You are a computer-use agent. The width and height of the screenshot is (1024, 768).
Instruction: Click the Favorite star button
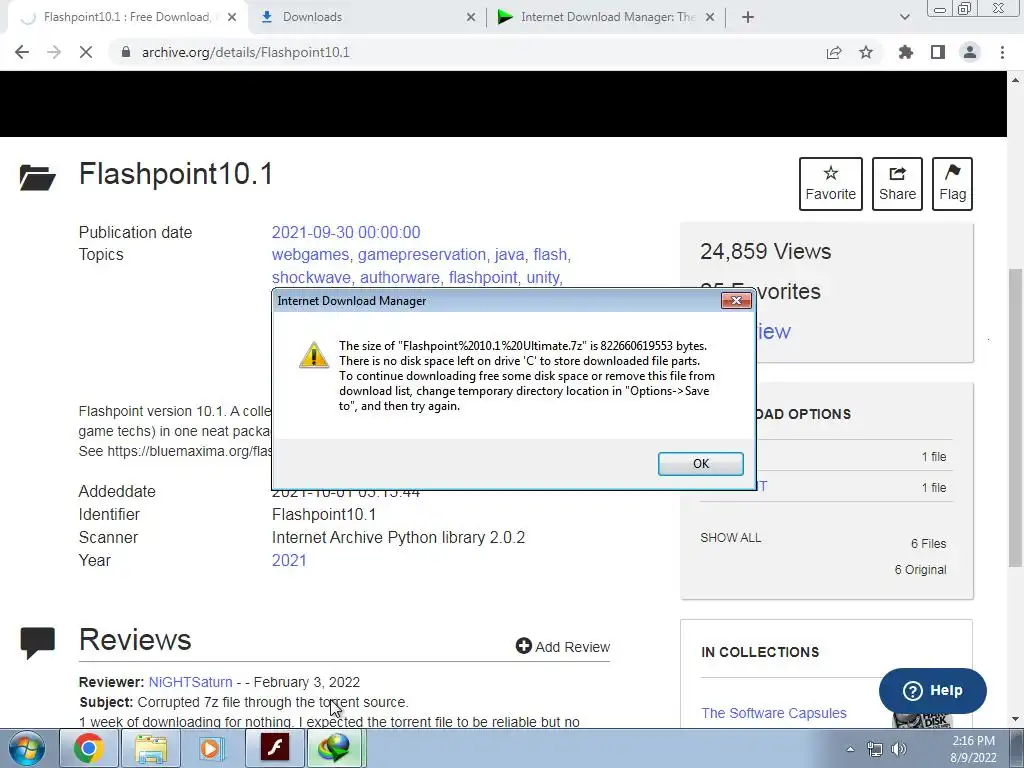(831, 184)
